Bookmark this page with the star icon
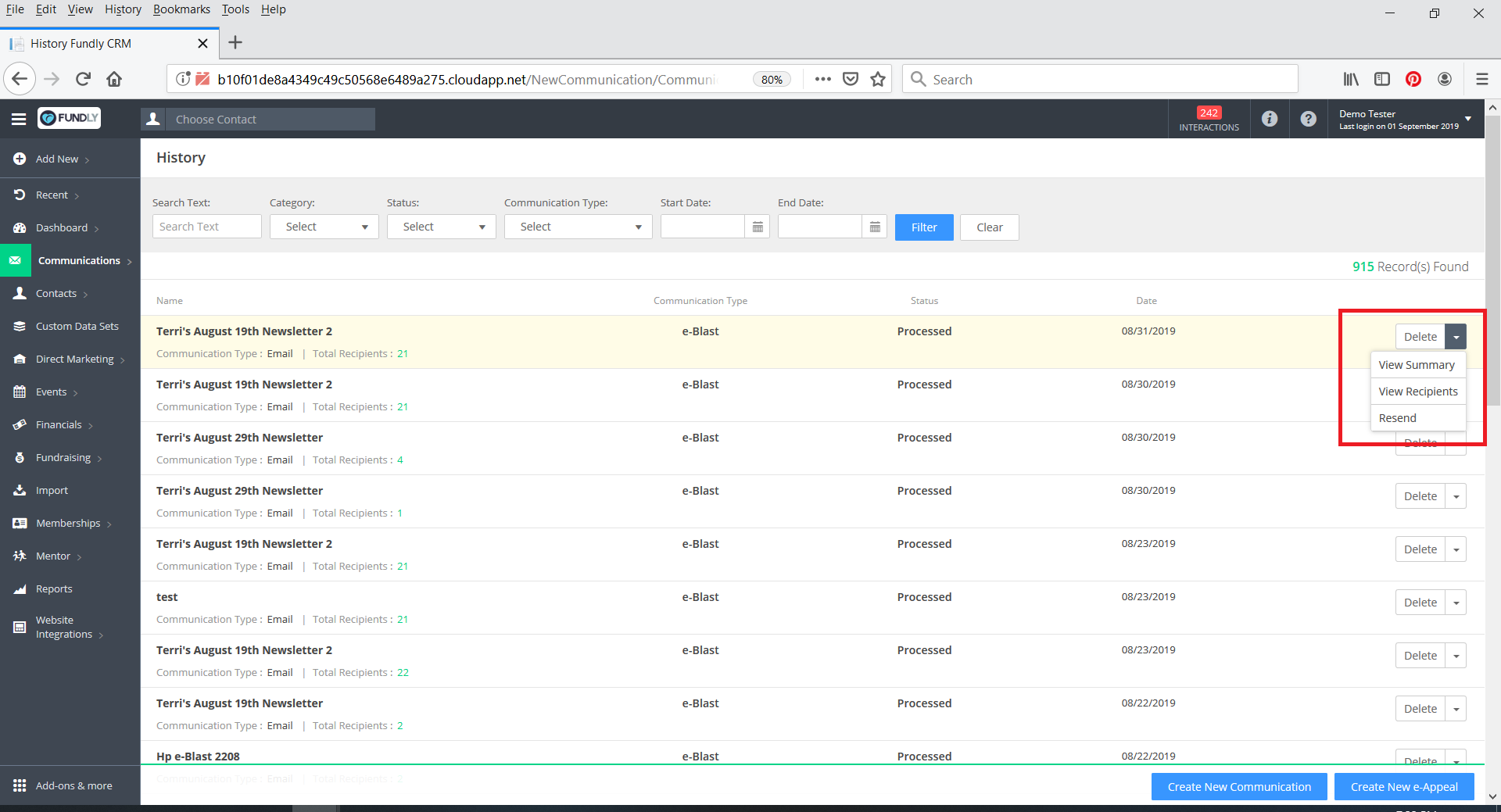Image resolution: width=1501 pixels, height=812 pixels. point(878,79)
